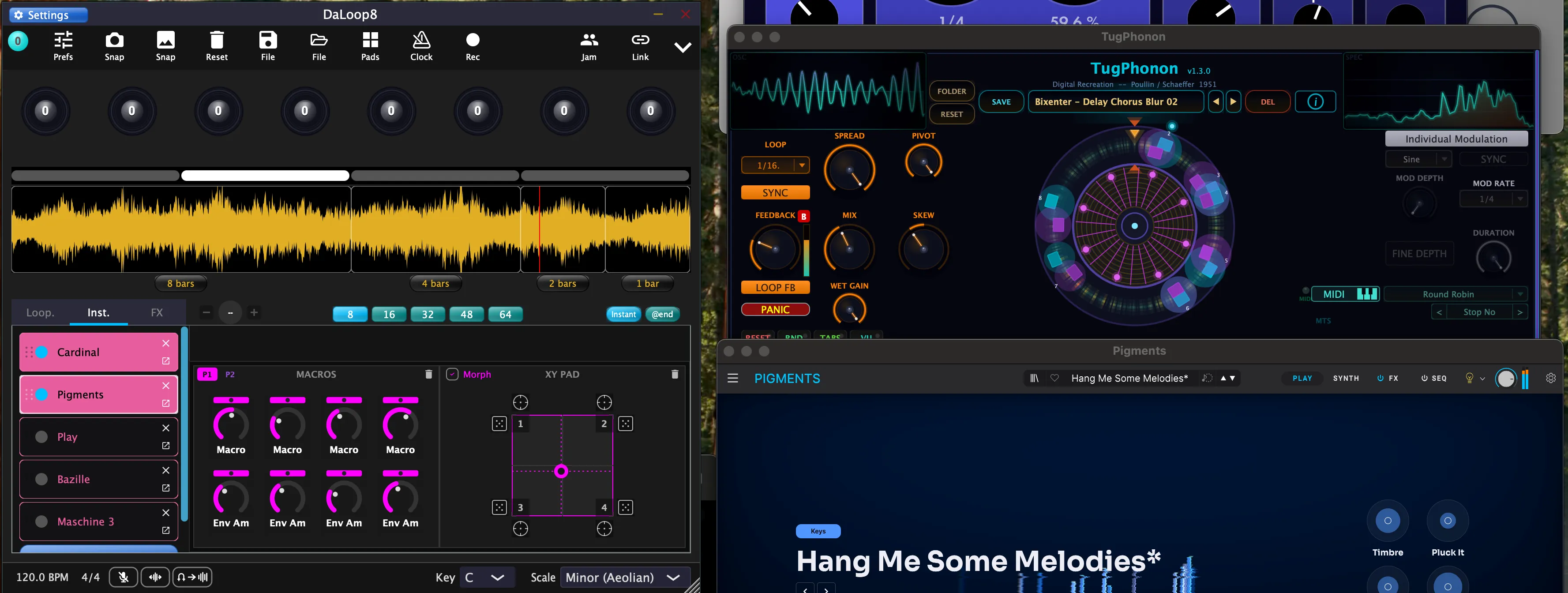Delete XY PAD with its trash icon
The image size is (1568, 593).
pyautogui.click(x=675, y=375)
